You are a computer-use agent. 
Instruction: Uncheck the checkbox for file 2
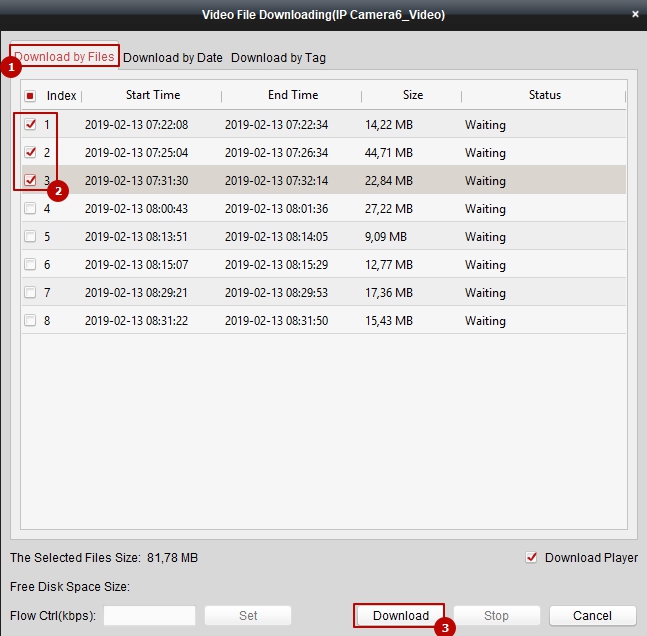coord(30,153)
